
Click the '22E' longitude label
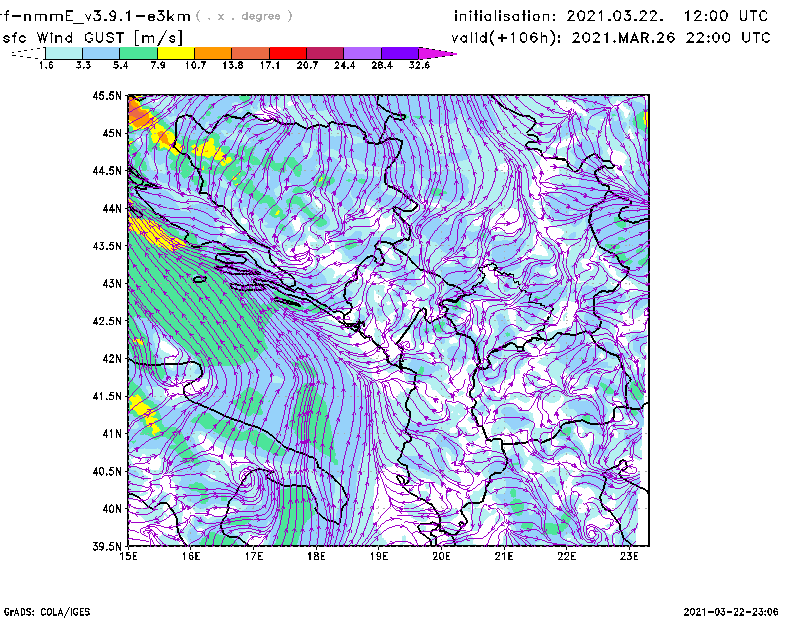(x=566, y=556)
